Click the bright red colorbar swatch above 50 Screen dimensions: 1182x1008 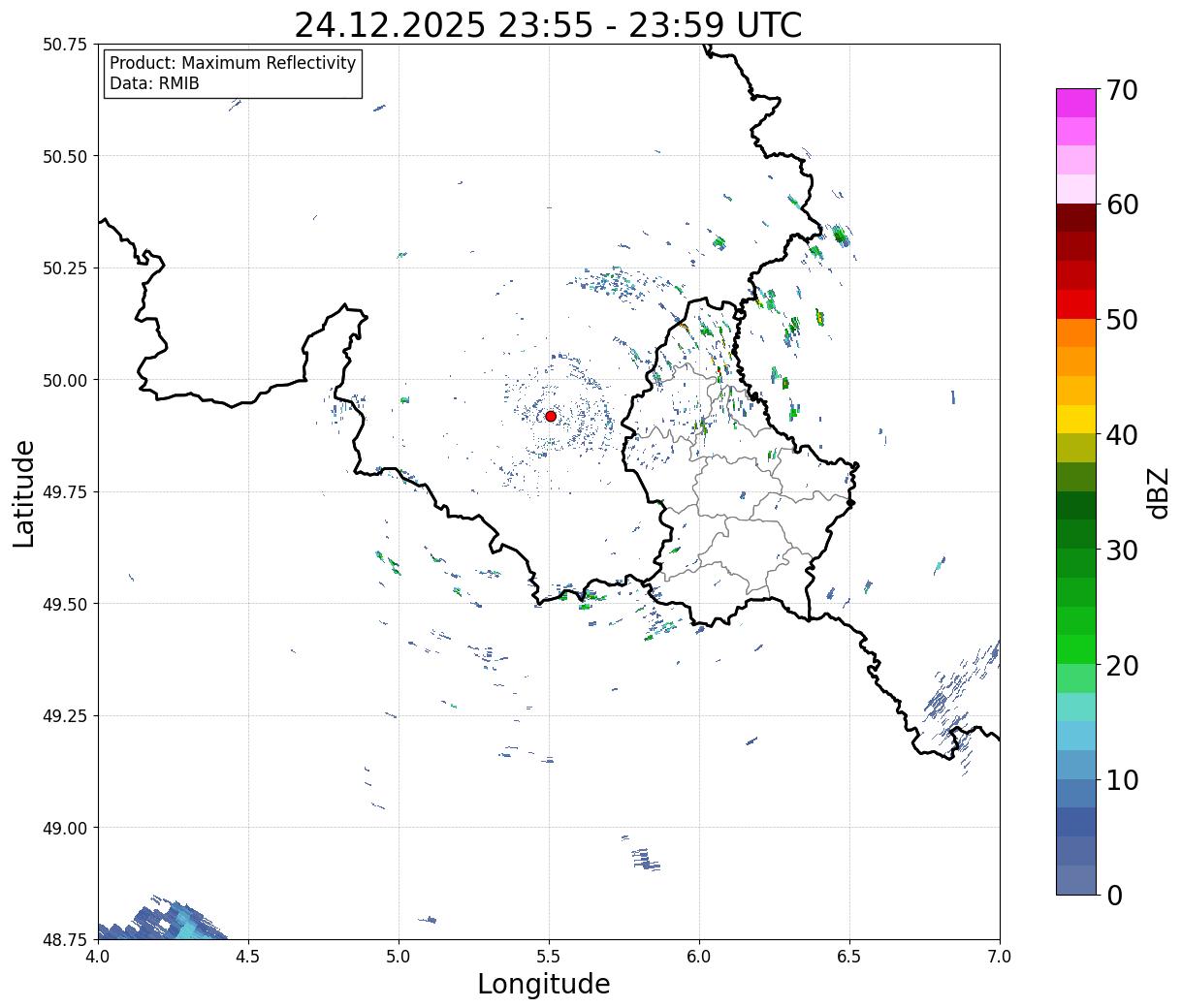click(x=1076, y=304)
